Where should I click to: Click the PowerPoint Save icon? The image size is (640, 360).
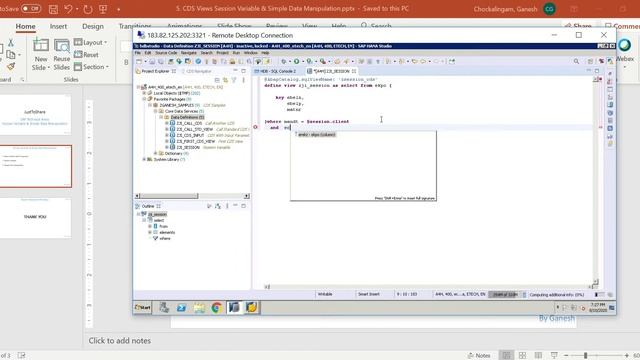tap(53, 9)
